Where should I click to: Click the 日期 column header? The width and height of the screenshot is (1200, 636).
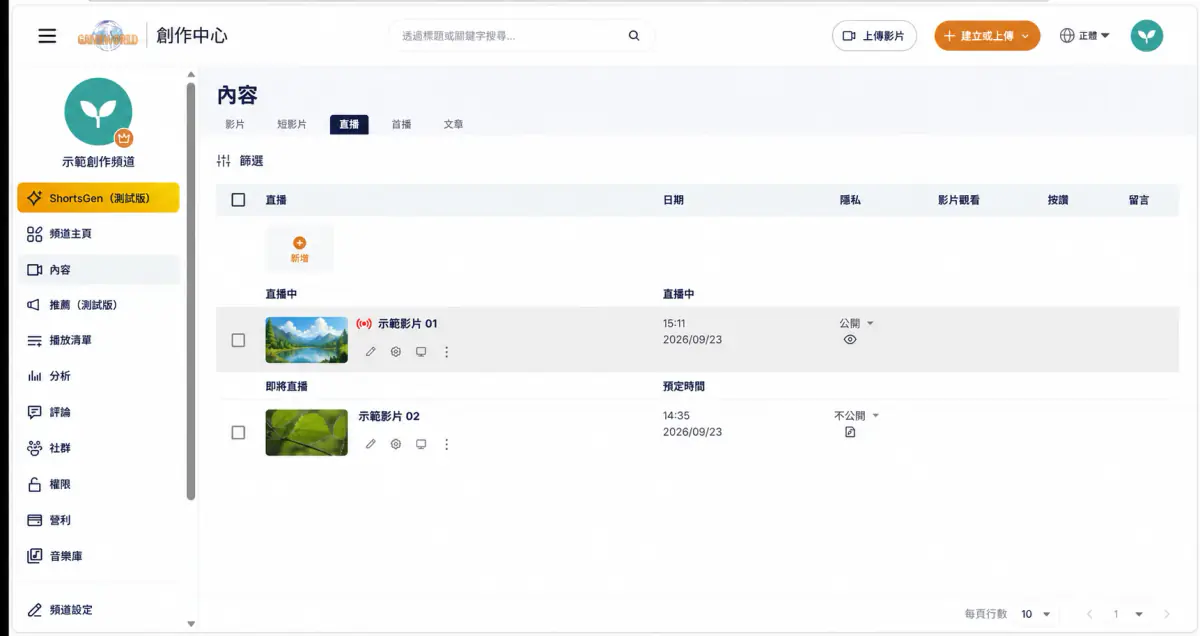(673, 200)
